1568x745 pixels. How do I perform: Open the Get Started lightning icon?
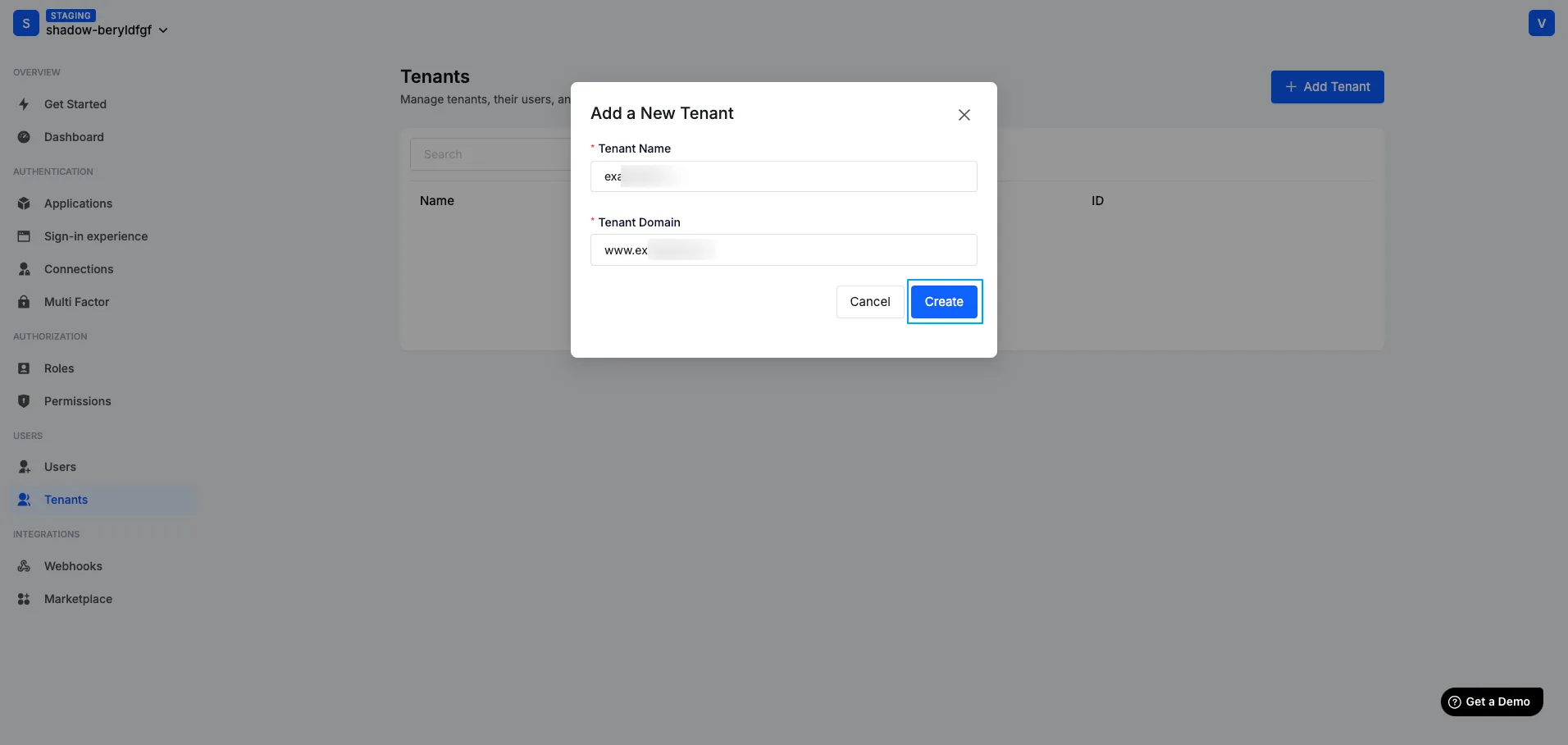pyautogui.click(x=24, y=104)
